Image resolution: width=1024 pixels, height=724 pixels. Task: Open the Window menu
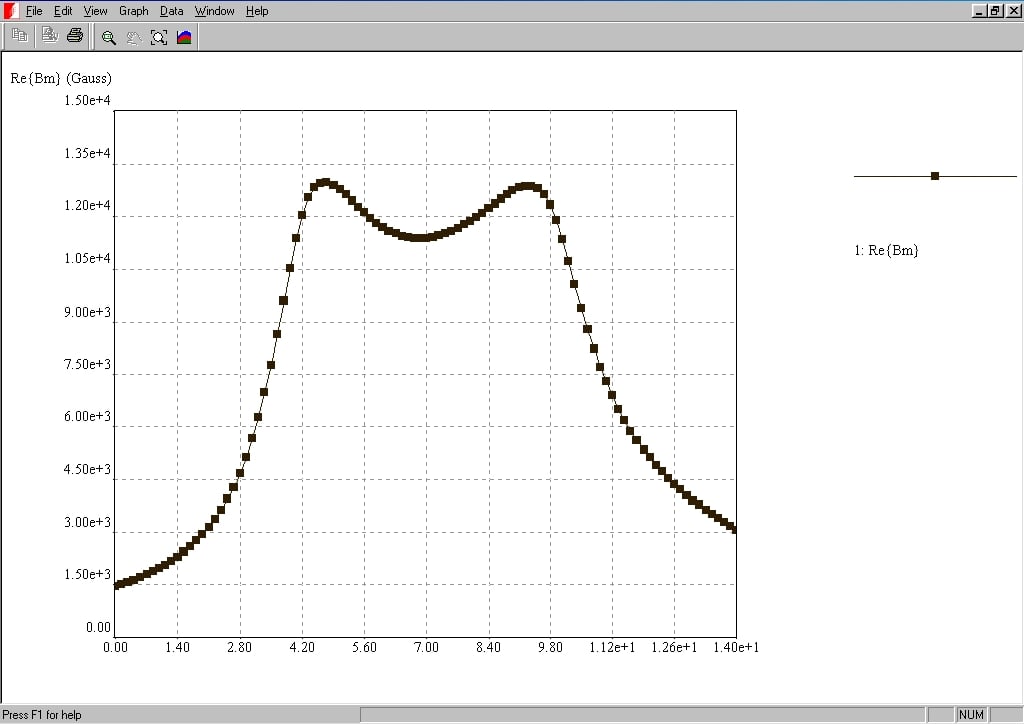click(214, 11)
